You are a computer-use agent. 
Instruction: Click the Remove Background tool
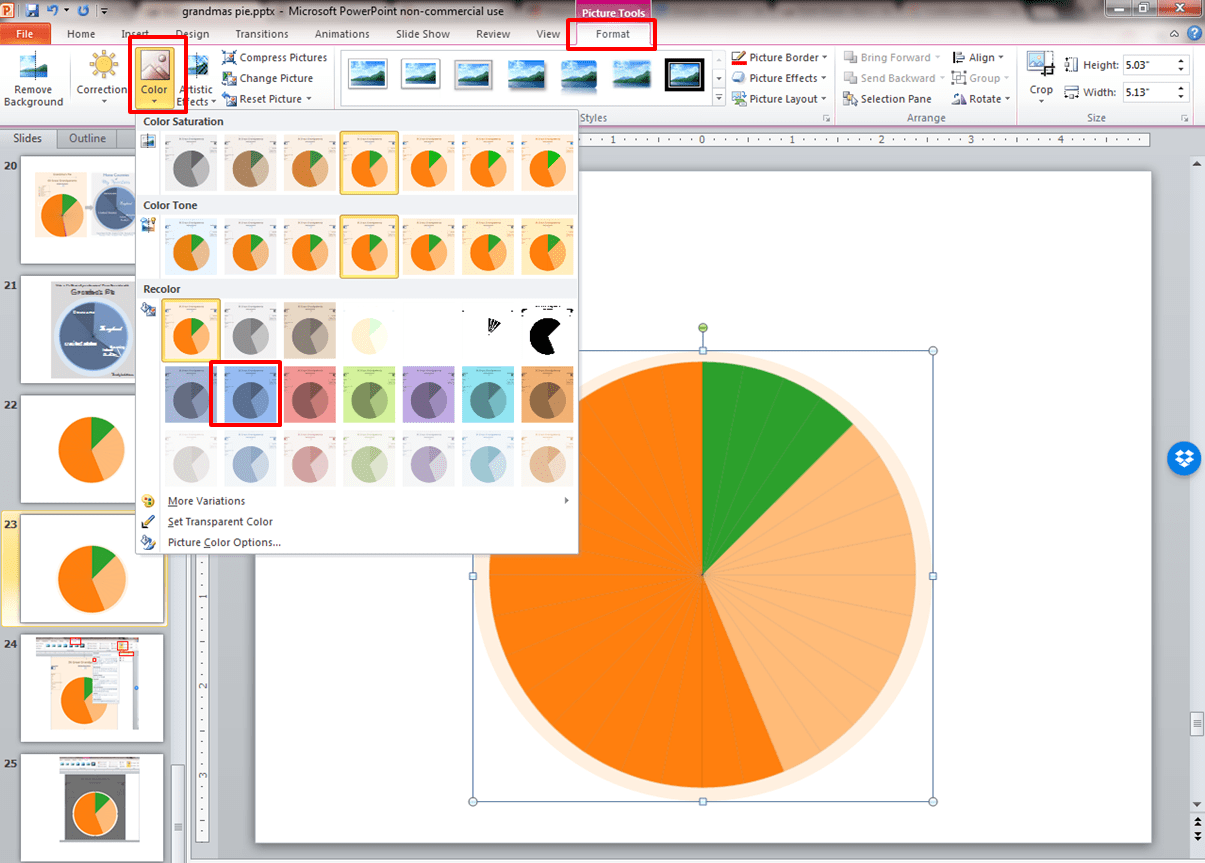click(x=33, y=80)
